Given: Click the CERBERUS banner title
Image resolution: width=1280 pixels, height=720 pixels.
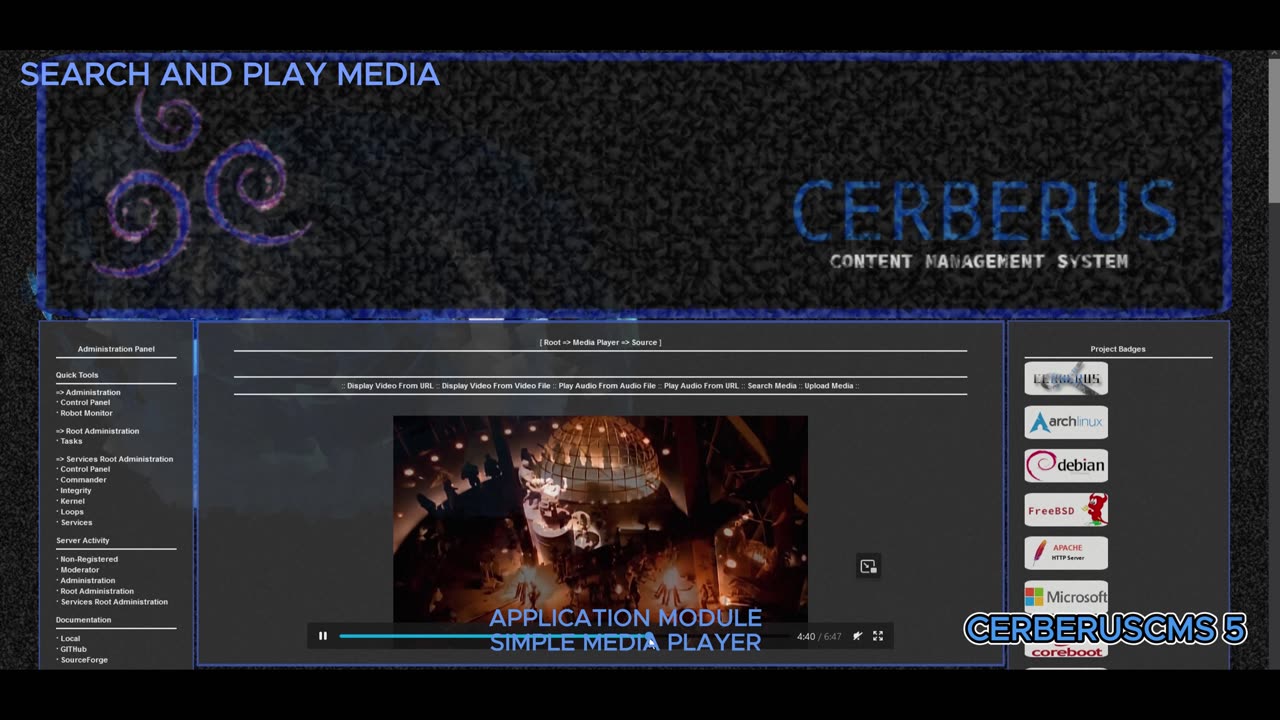Looking at the screenshot, I should pos(984,212).
